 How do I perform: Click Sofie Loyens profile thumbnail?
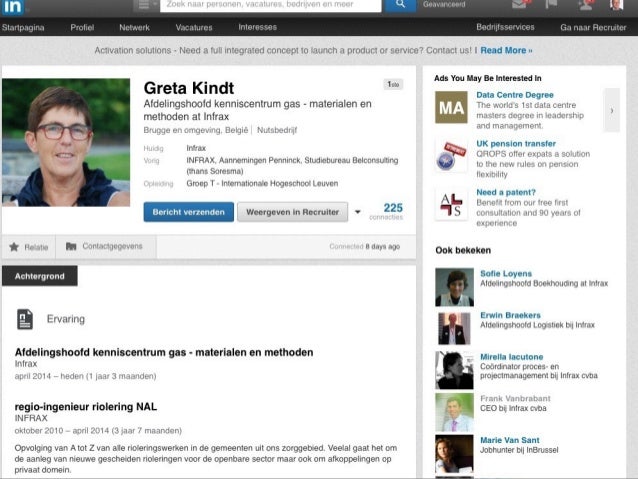tap(454, 287)
